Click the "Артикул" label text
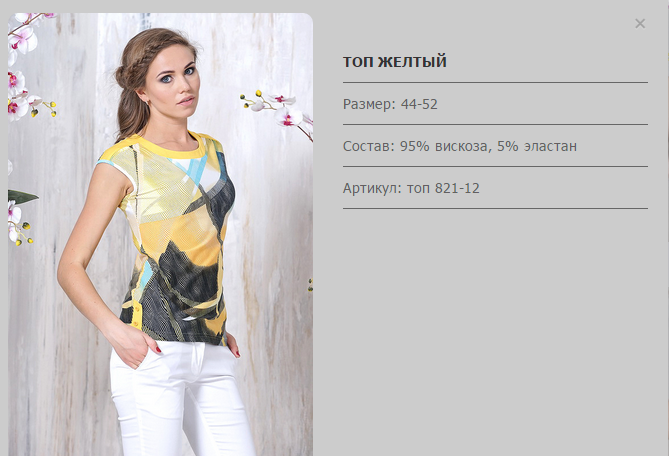The height and width of the screenshot is (456, 669). (x=372, y=188)
